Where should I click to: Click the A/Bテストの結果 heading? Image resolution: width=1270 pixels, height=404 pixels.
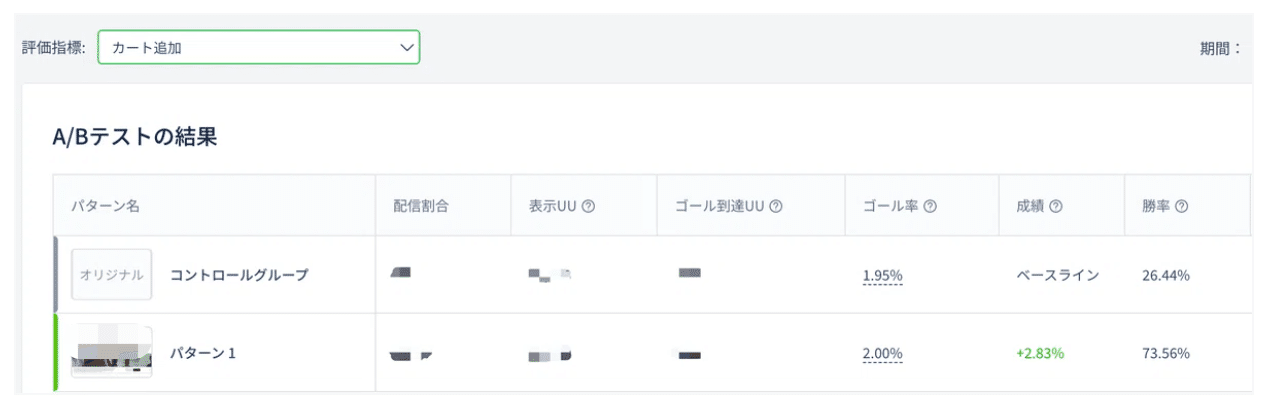tap(135, 139)
